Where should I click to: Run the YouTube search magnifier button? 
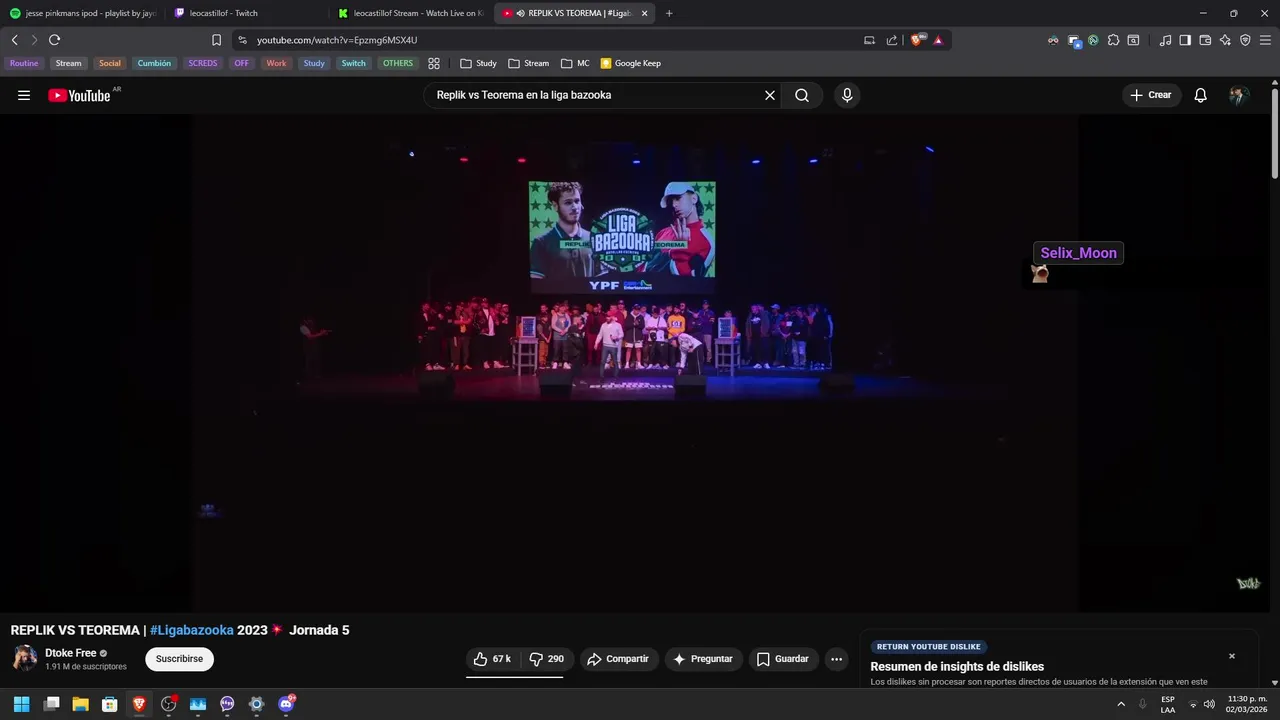[802, 95]
